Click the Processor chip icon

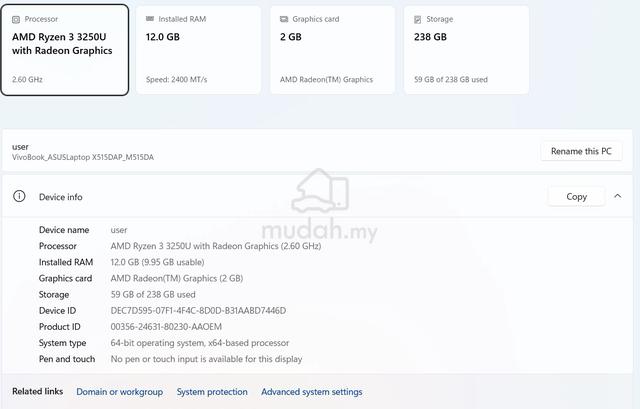(16, 19)
